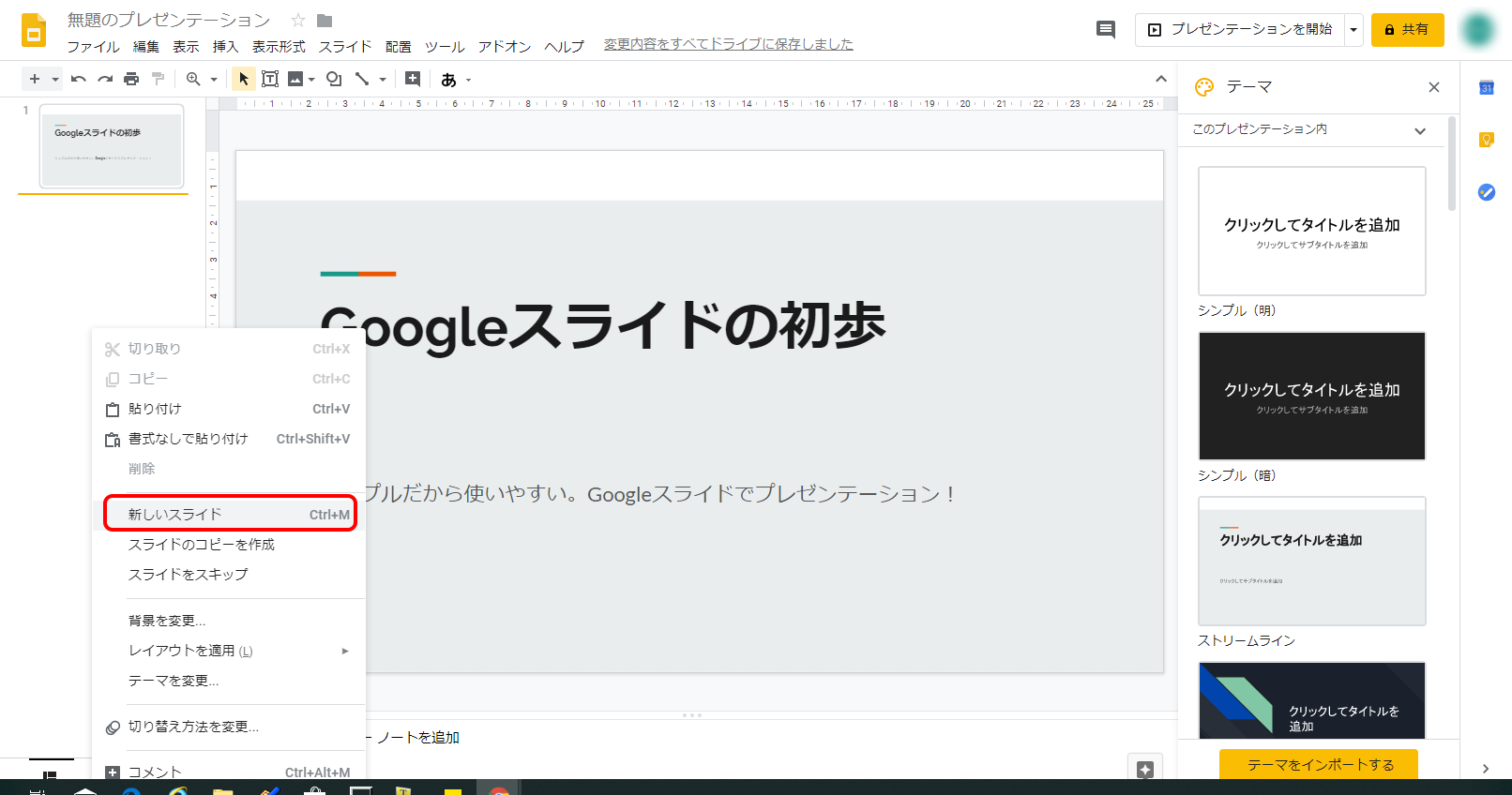Apply the Simple Light theme
Viewport: 1512px width, 795px height.
click(x=1311, y=231)
